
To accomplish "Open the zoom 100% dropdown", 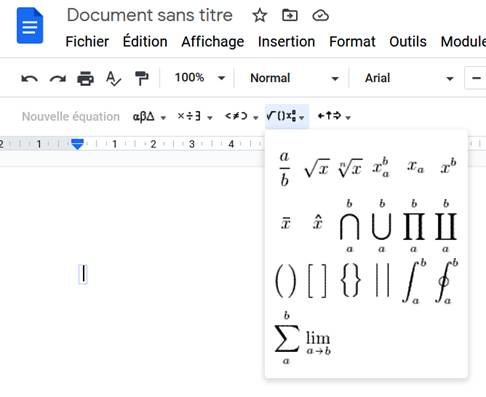I will click(x=200, y=78).
